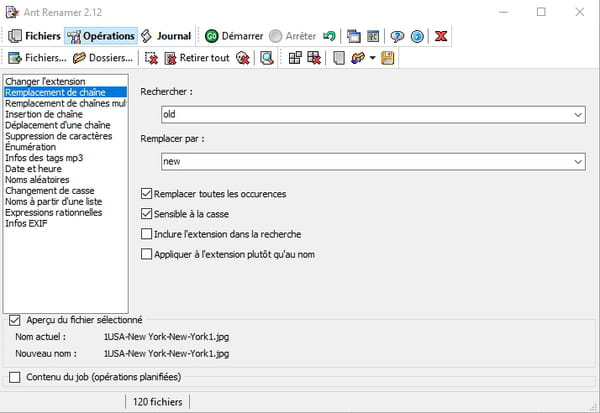Open the Opérations tab
The width and height of the screenshot is (600, 413).
[x=101, y=36]
